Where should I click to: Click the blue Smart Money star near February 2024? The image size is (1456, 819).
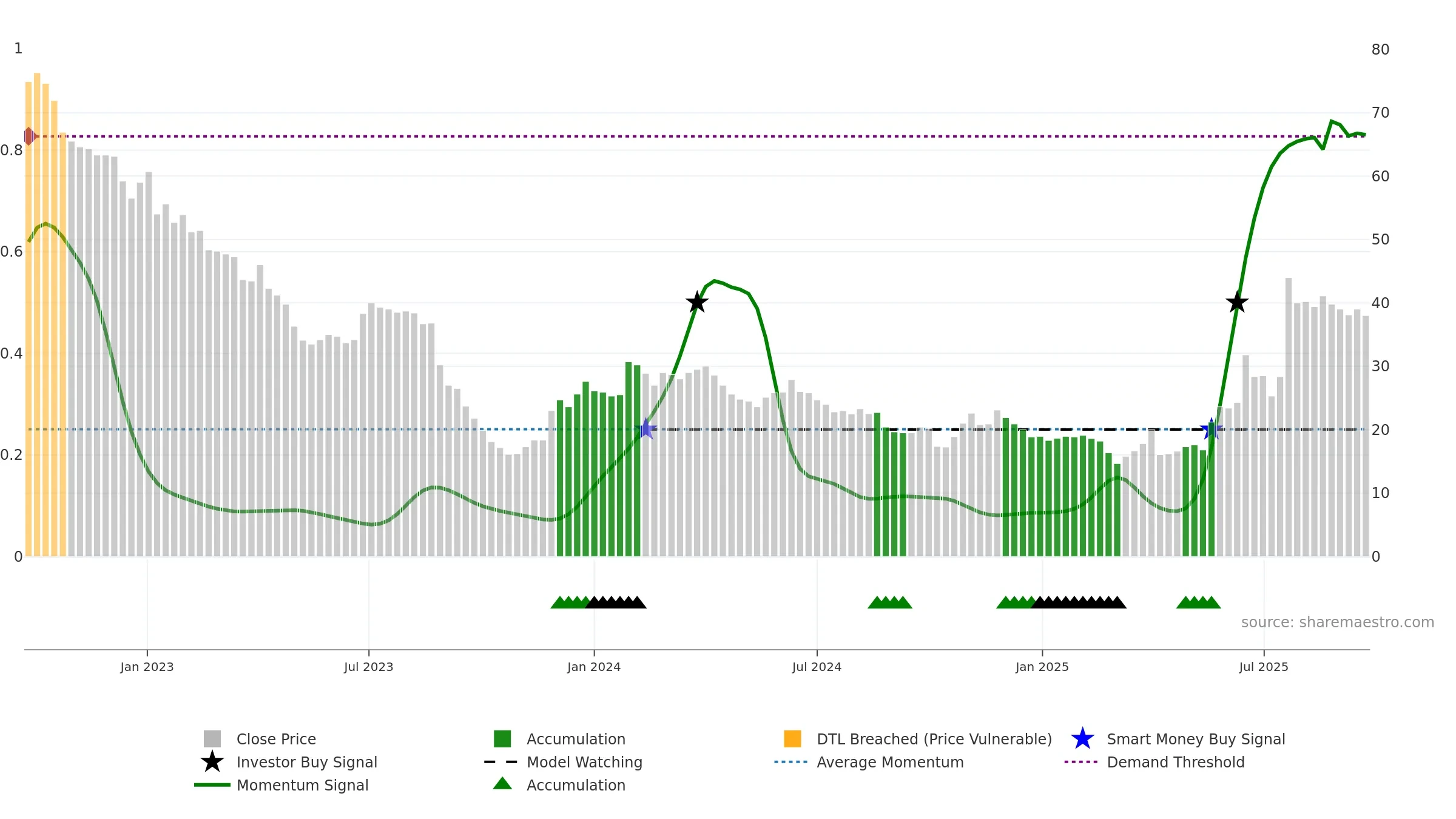pyautogui.click(x=647, y=429)
